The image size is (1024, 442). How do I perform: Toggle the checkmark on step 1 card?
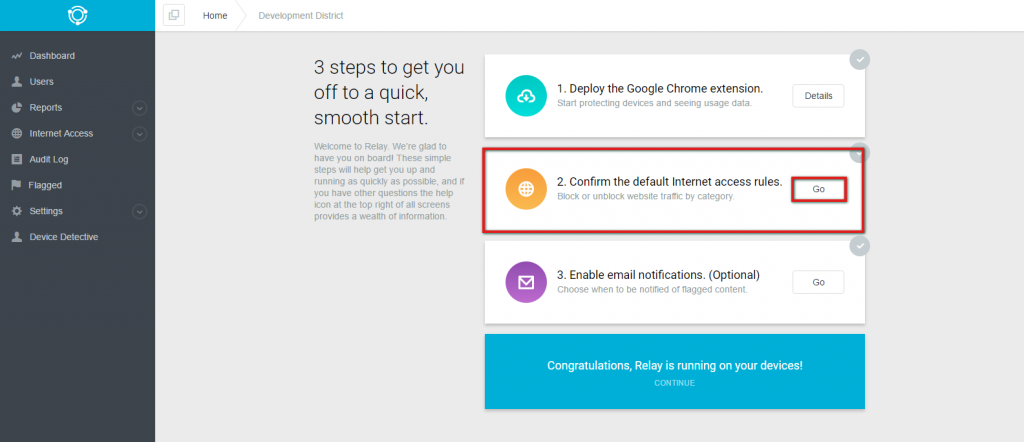(860, 59)
